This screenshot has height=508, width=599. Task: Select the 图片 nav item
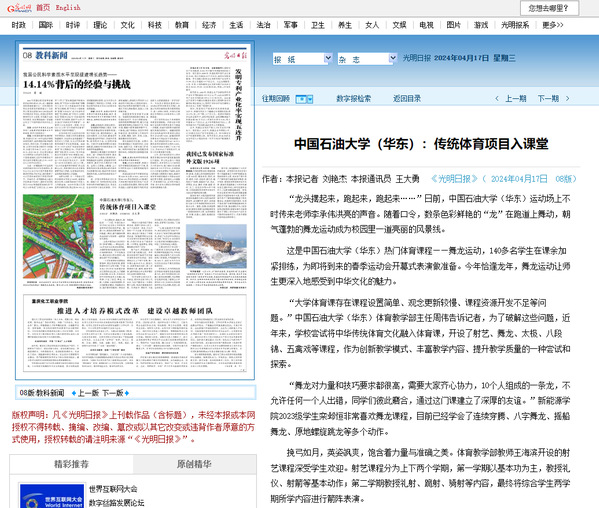pos(453,25)
